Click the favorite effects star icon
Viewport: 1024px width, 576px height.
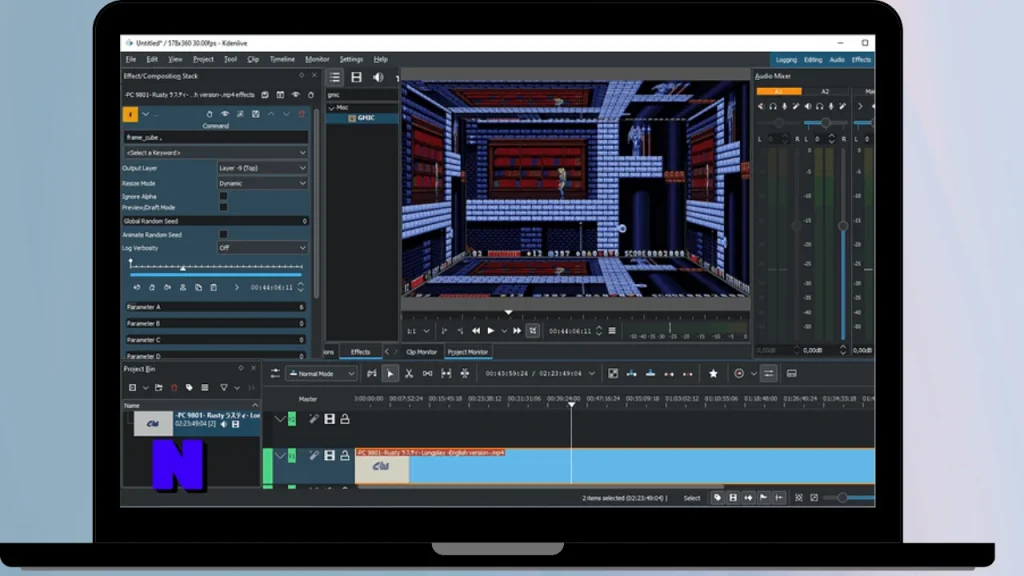(x=713, y=374)
